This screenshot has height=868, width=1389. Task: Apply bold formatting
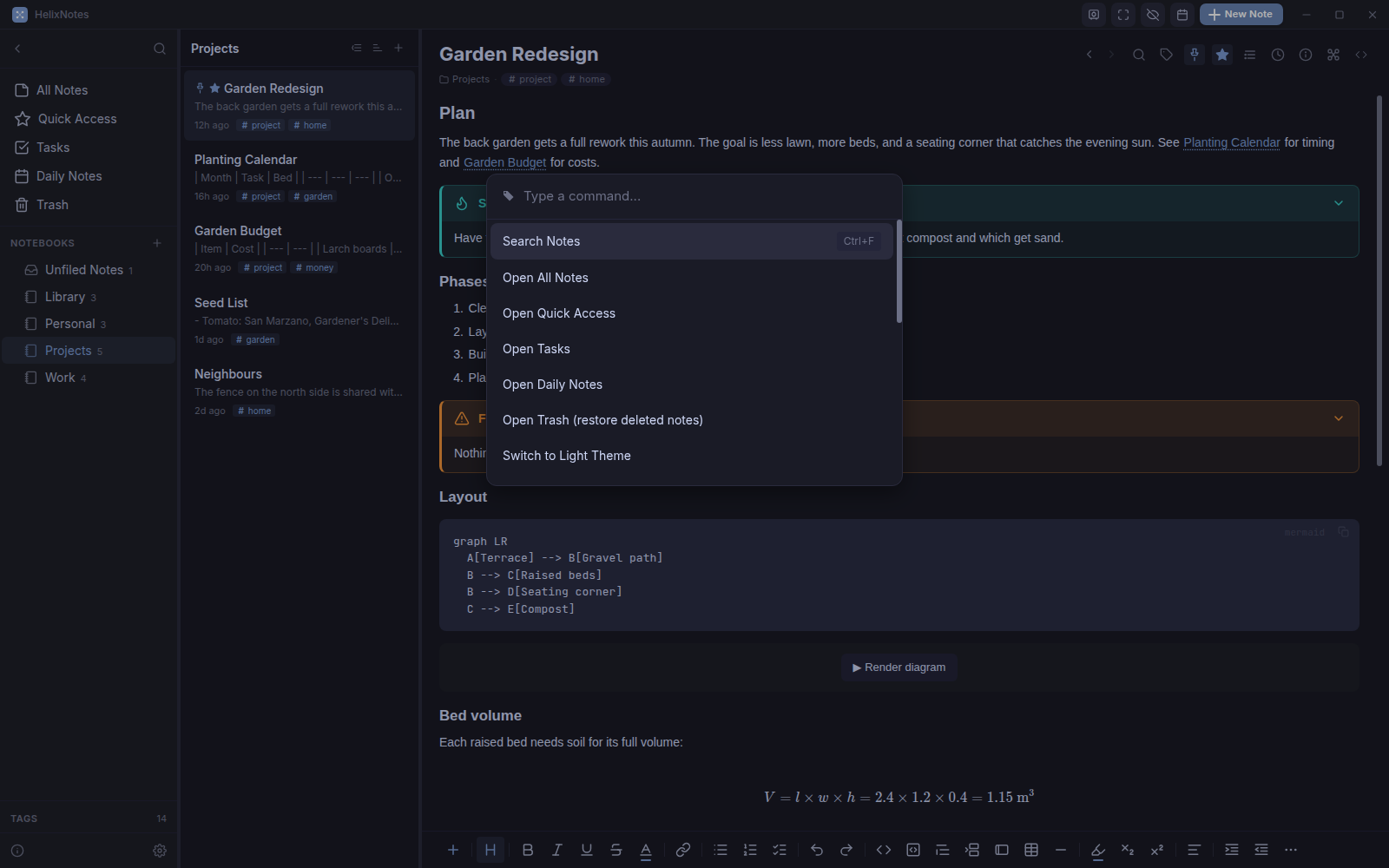528,850
